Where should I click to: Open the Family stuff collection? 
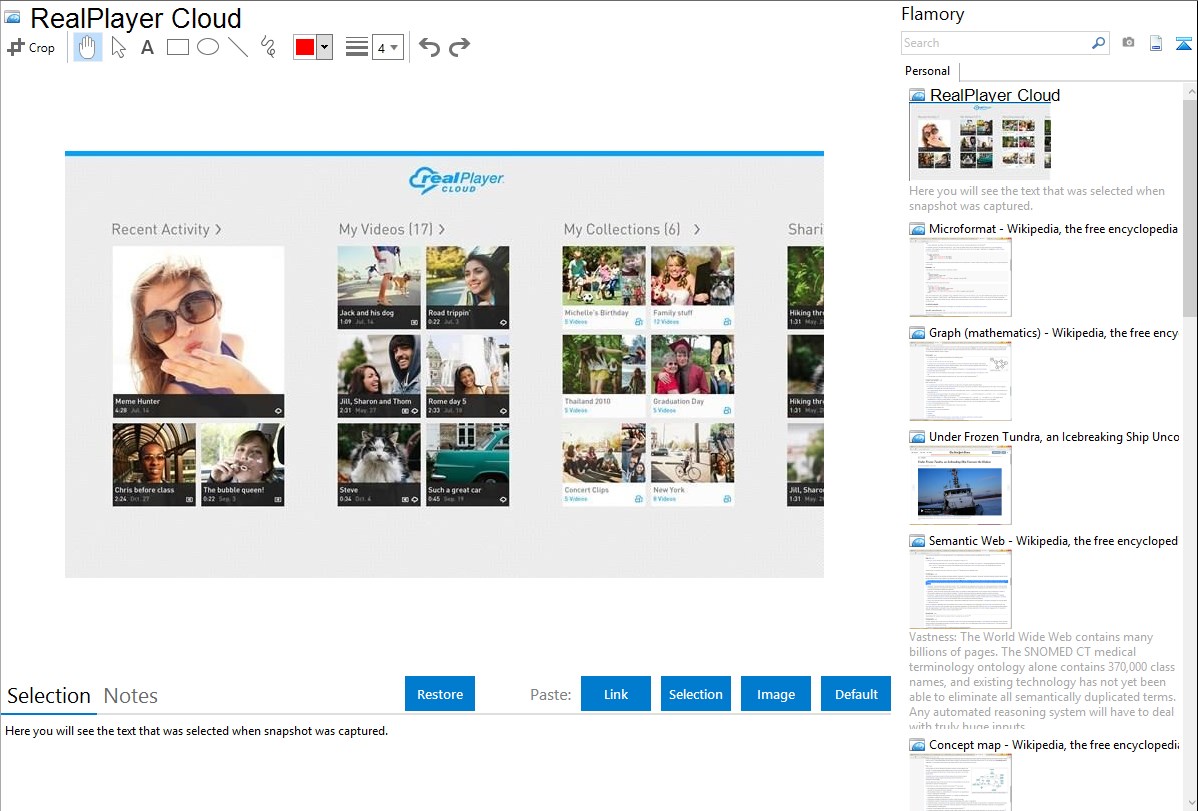(692, 287)
